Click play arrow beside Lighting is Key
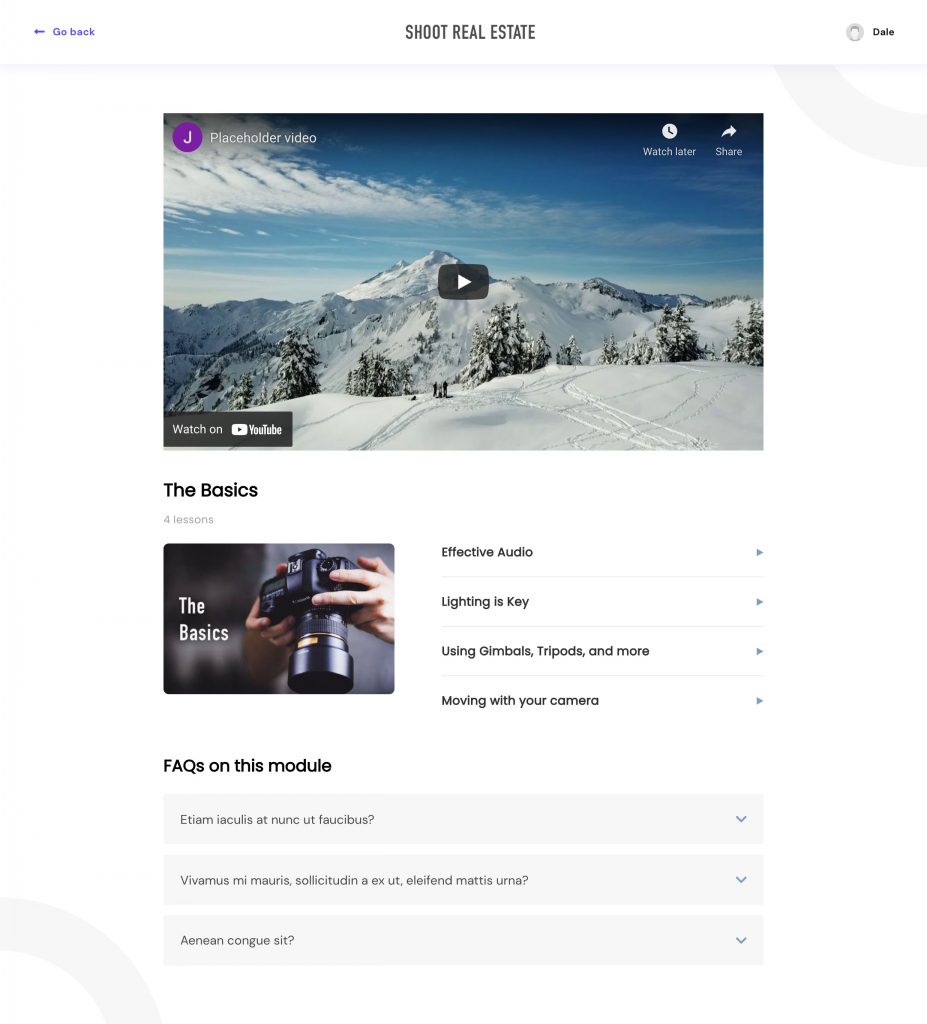927x1024 pixels. [x=759, y=602]
